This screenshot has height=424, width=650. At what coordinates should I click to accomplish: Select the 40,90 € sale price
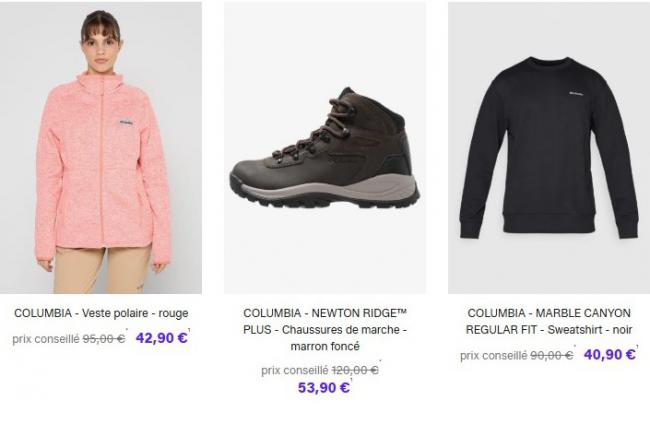click(x=609, y=355)
